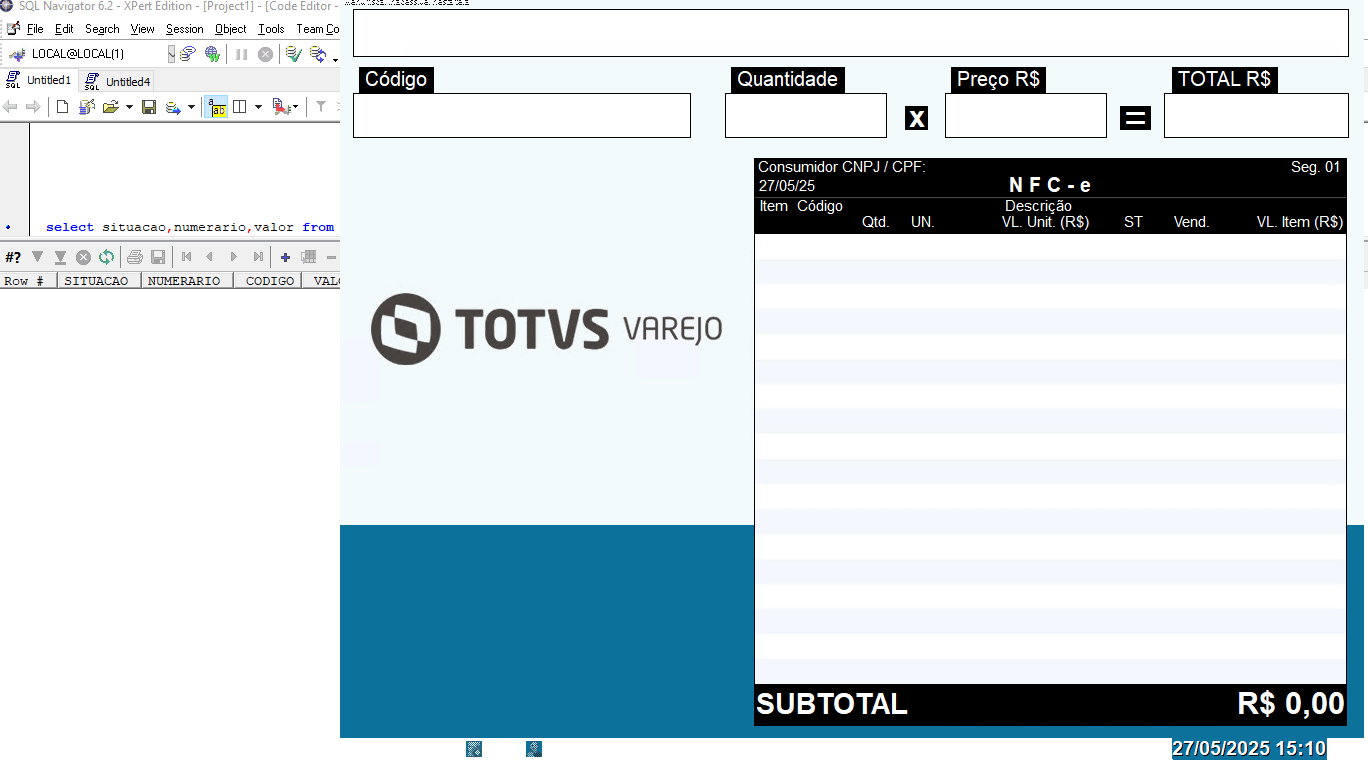
Task: Click the wide description field above Código
Action: pyautogui.click(x=851, y=33)
